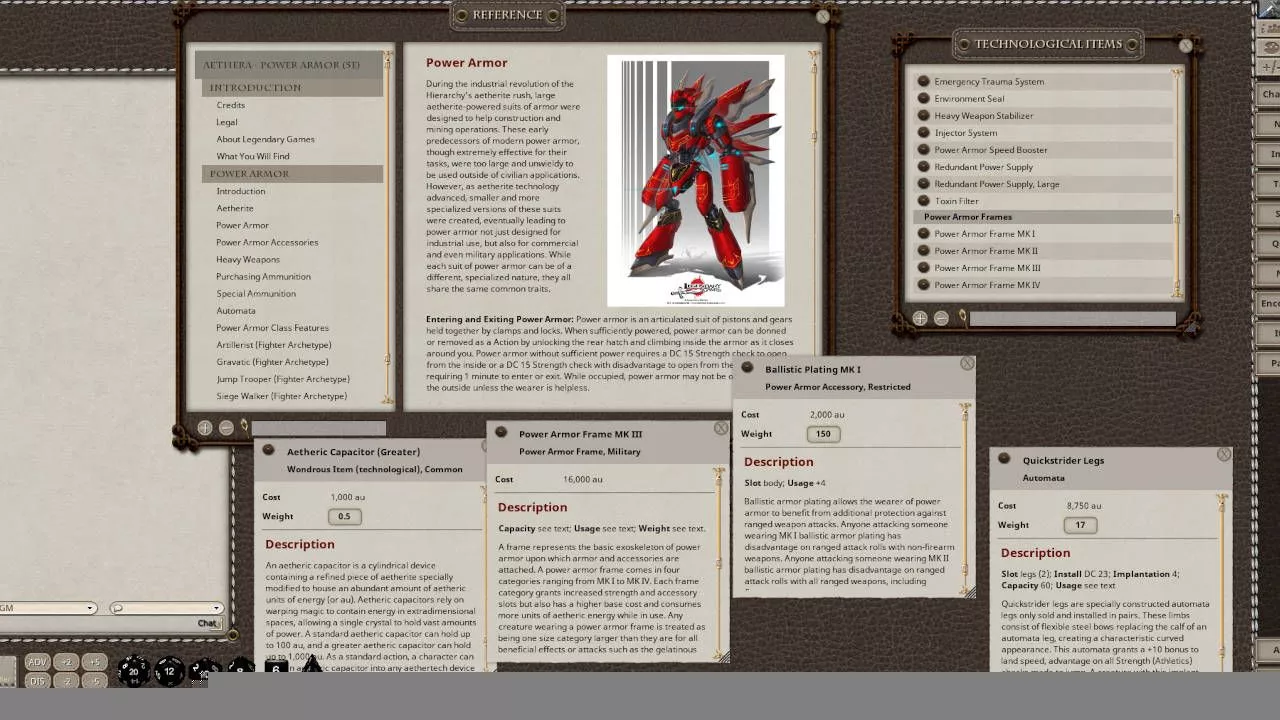Screen dimensions: 1280x720
Task: Collapse the Introduction chapter header
Action: (x=292, y=88)
